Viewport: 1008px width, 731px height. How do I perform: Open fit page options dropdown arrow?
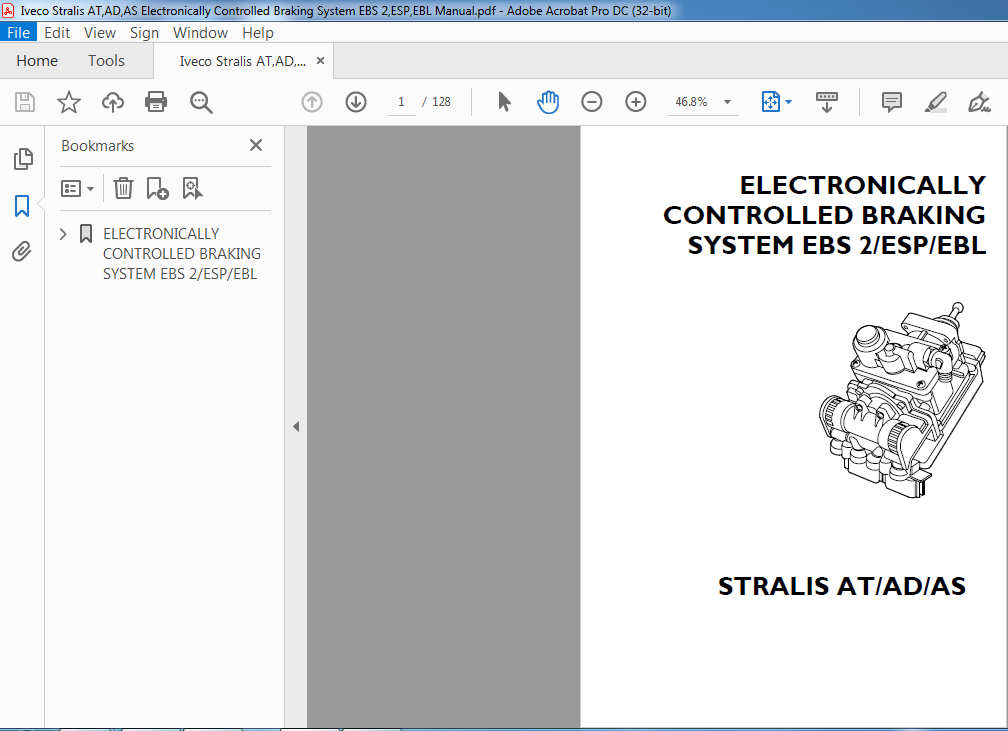point(789,102)
